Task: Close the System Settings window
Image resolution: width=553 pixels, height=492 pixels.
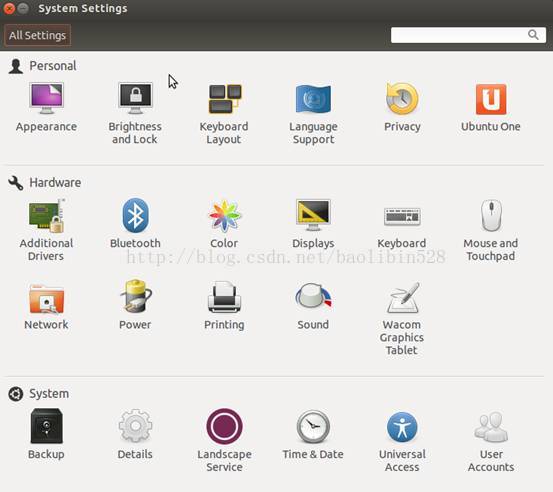Action: pyautogui.click(x=9, y=8)
